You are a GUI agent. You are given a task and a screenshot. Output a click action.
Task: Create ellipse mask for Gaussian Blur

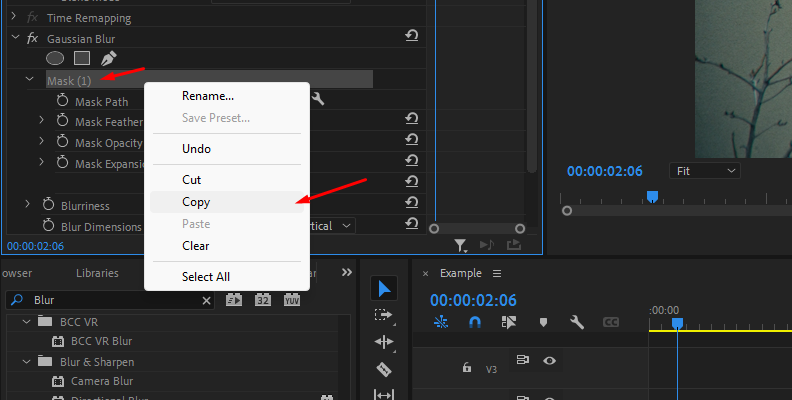55,58
